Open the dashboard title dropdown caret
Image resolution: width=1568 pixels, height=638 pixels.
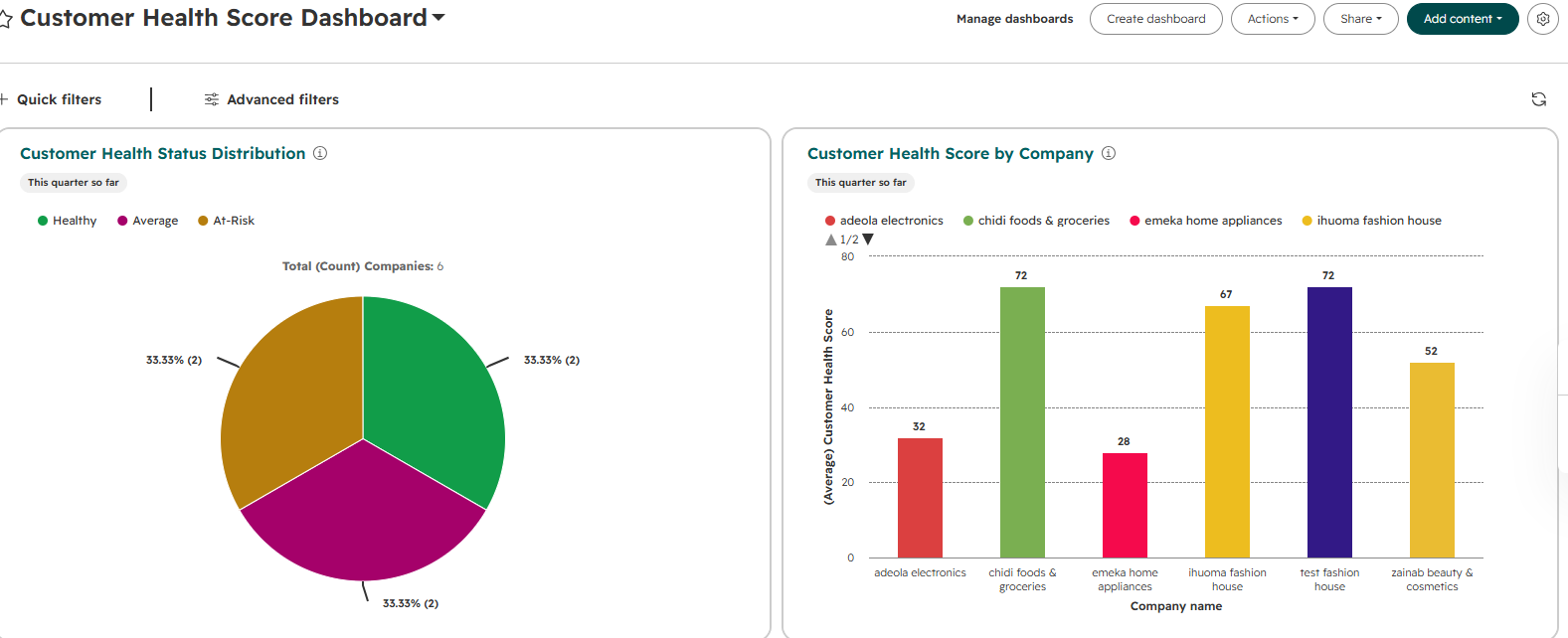click(438, 18)
